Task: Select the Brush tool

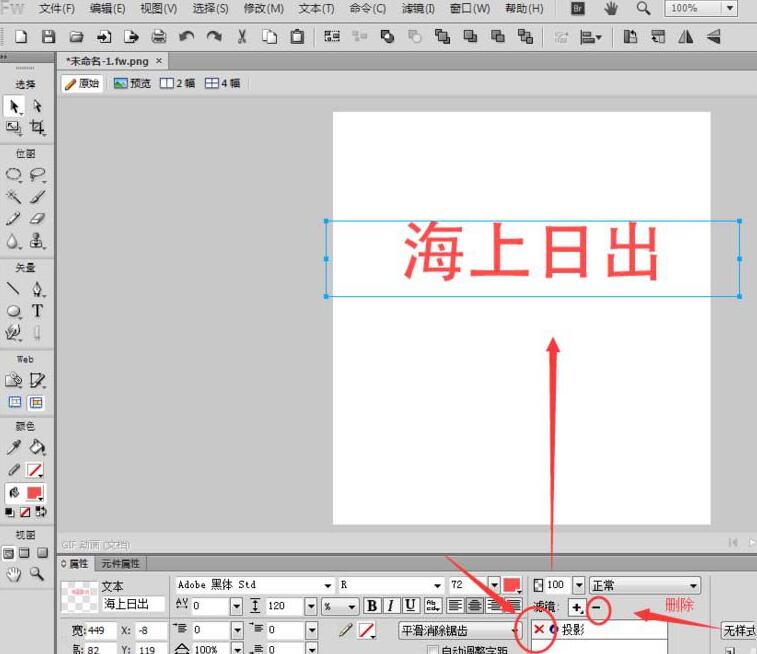Action: (x=37, y=196)
